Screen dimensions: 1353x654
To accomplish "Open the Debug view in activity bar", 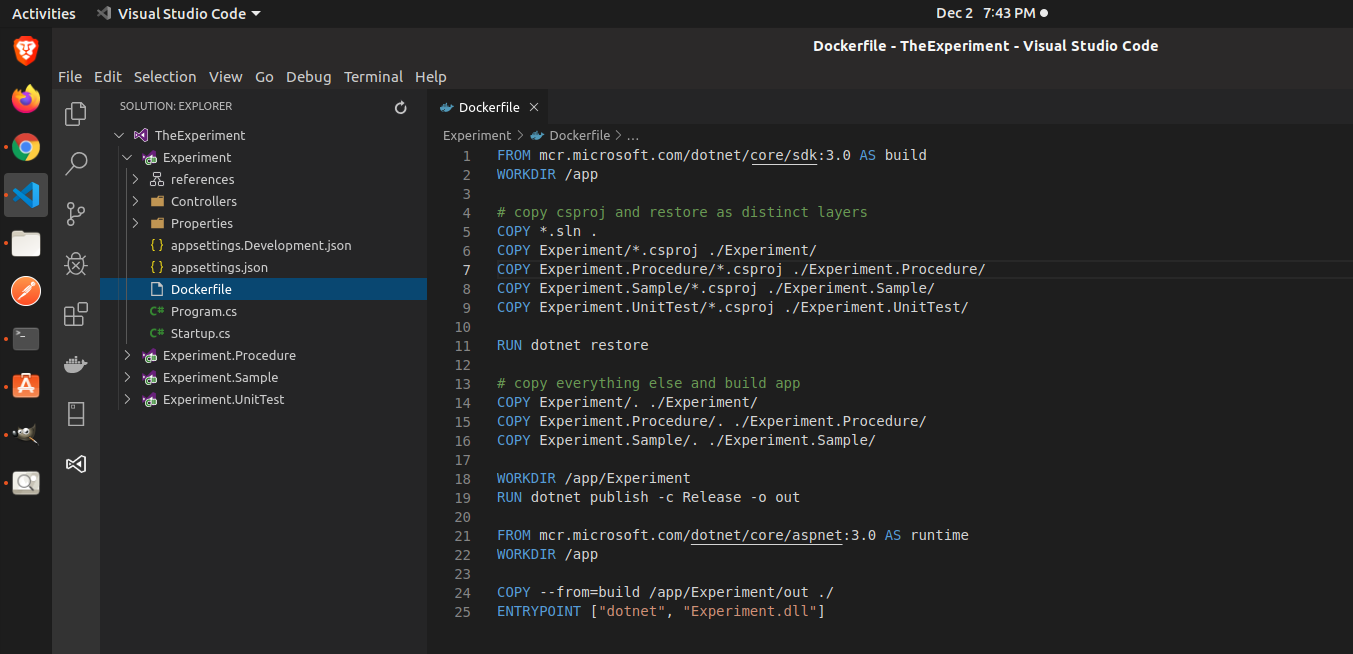I will pos(76,264).
